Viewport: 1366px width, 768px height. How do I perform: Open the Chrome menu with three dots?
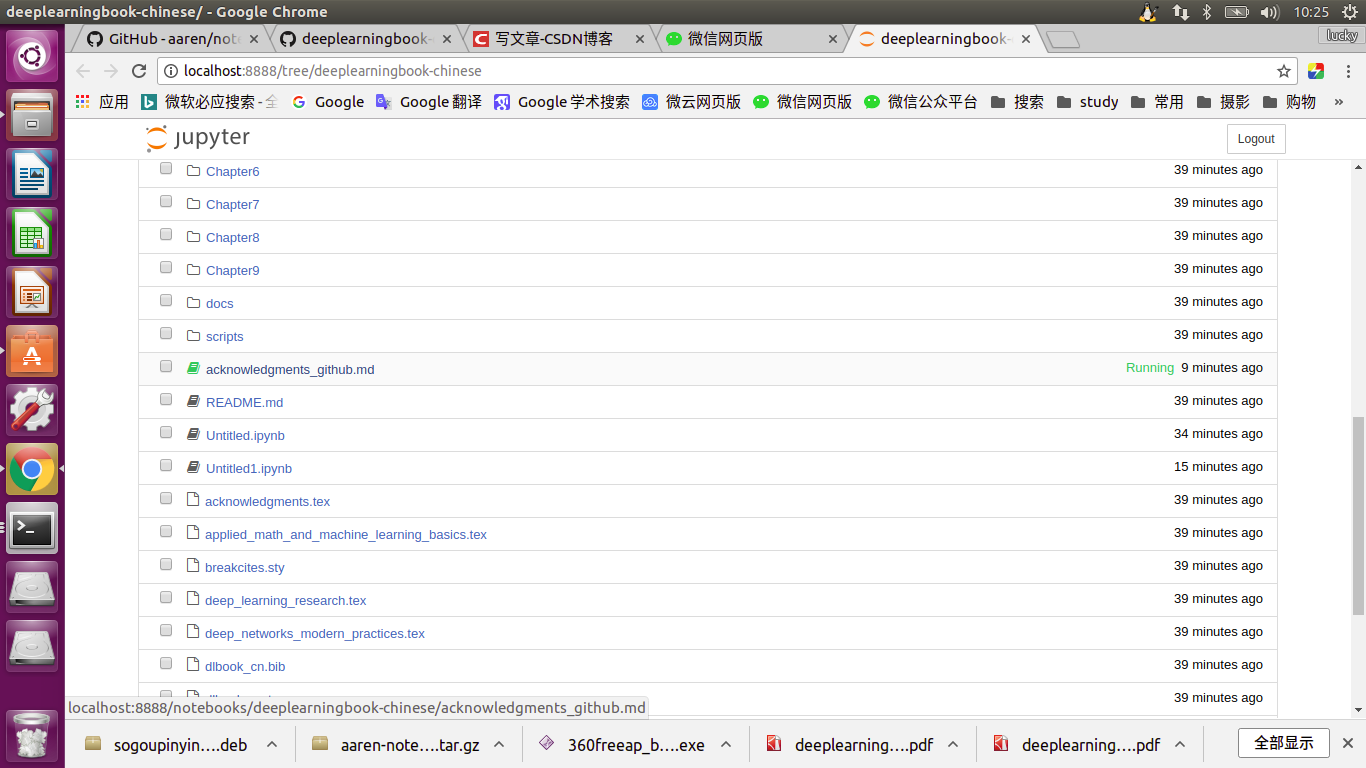tap(1349, 71)
